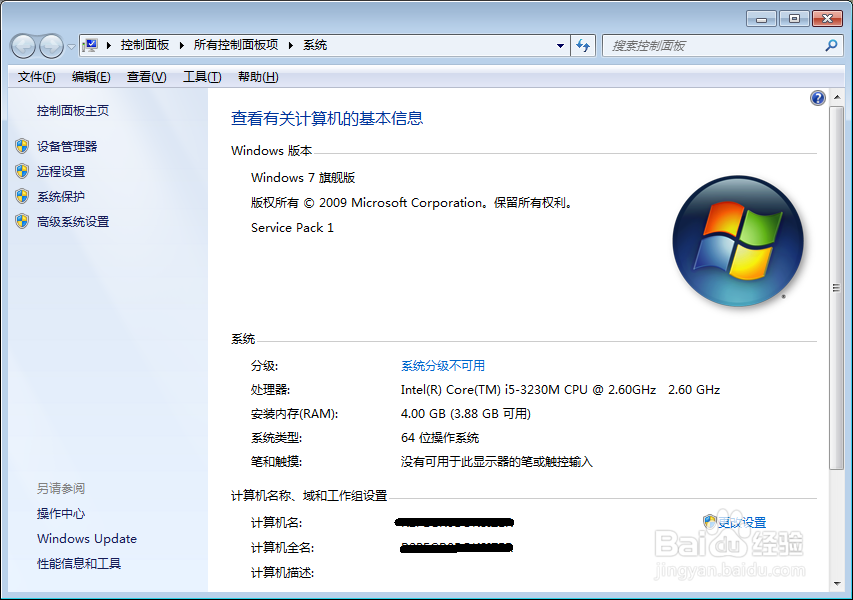
Task: Click the Windows 7 logo image
Action: click(x=738, y=240)
